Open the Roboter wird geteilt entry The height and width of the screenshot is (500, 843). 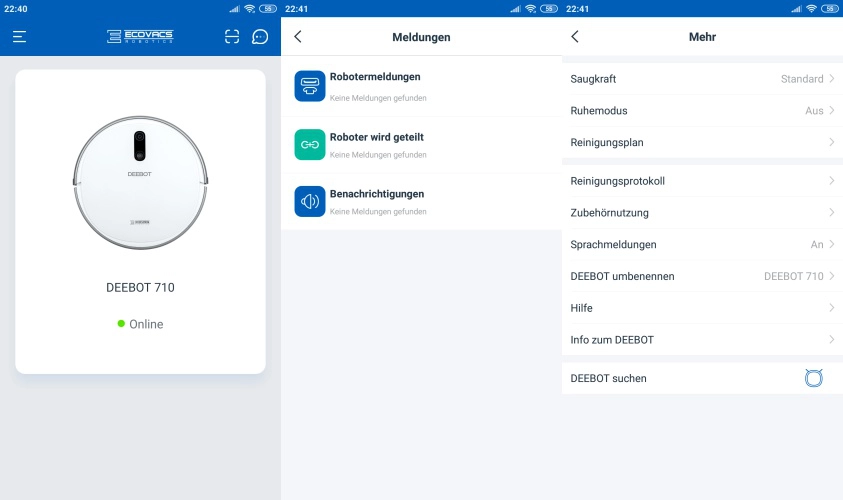[x=422, y=145]
